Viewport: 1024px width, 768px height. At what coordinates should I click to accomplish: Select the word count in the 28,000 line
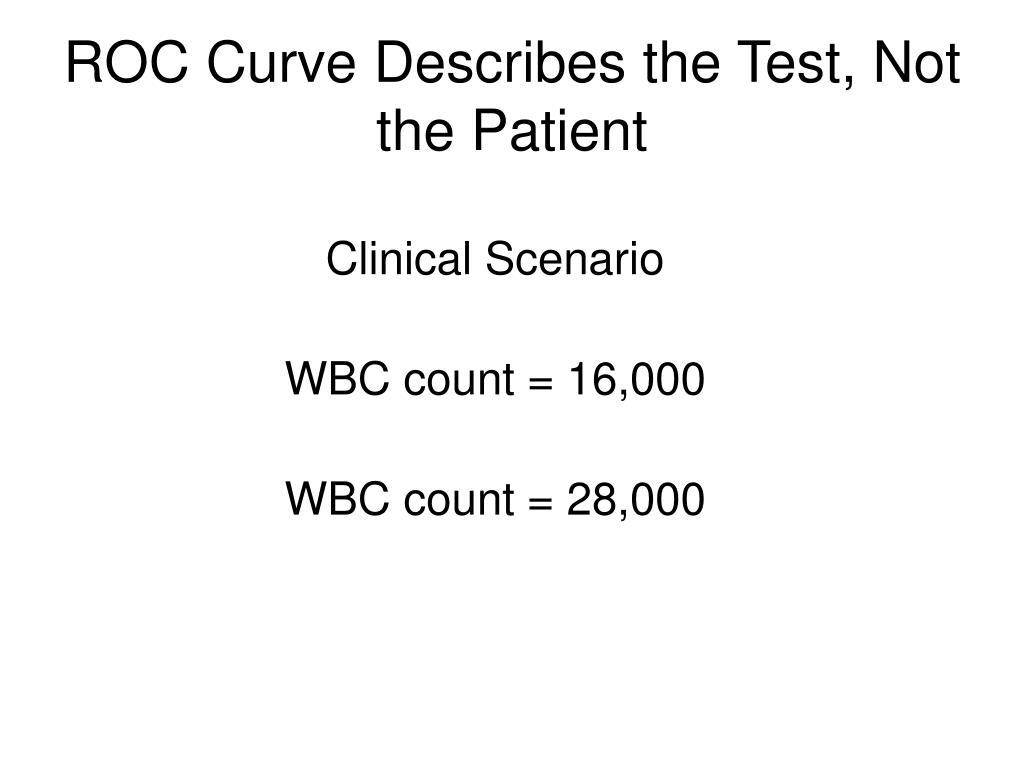pyautogui.click(x=459, y=501)
